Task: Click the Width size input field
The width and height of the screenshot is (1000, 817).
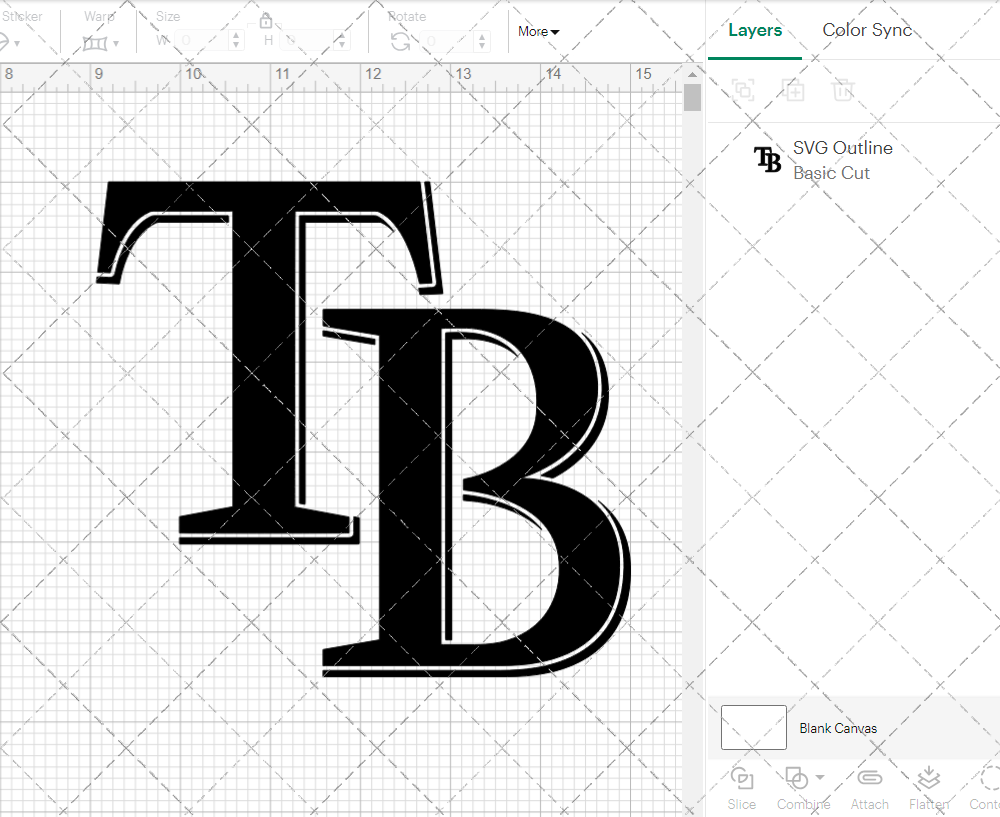Action: point(205,41)
